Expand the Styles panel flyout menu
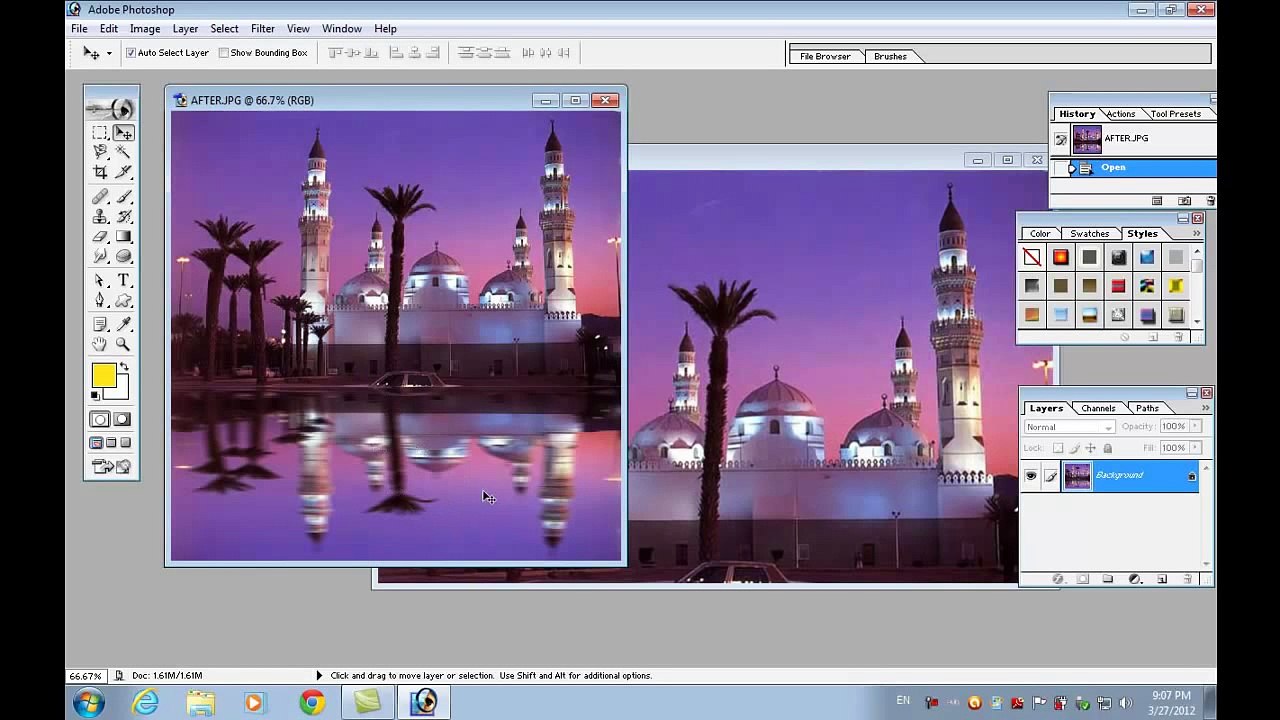The image size is (1280, 720). (x=1196, y=233)
